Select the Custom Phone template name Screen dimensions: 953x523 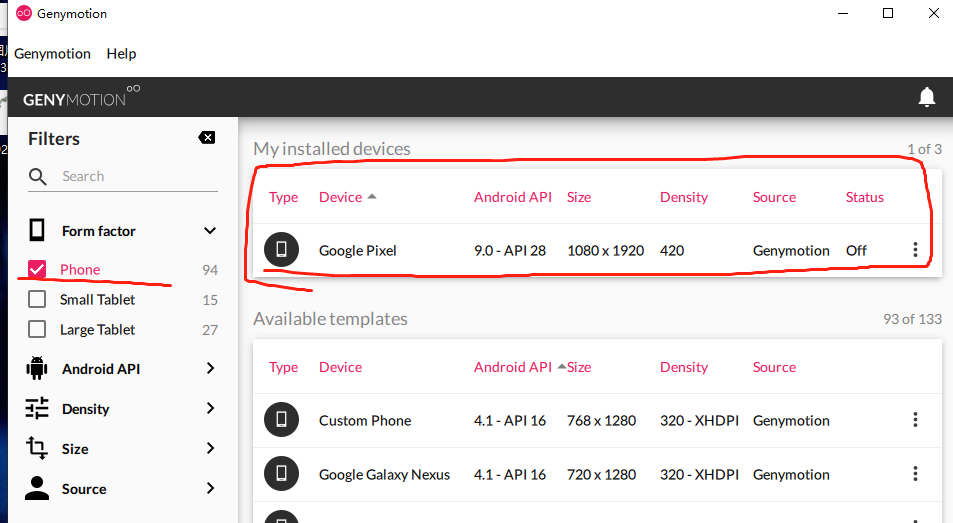365,420
